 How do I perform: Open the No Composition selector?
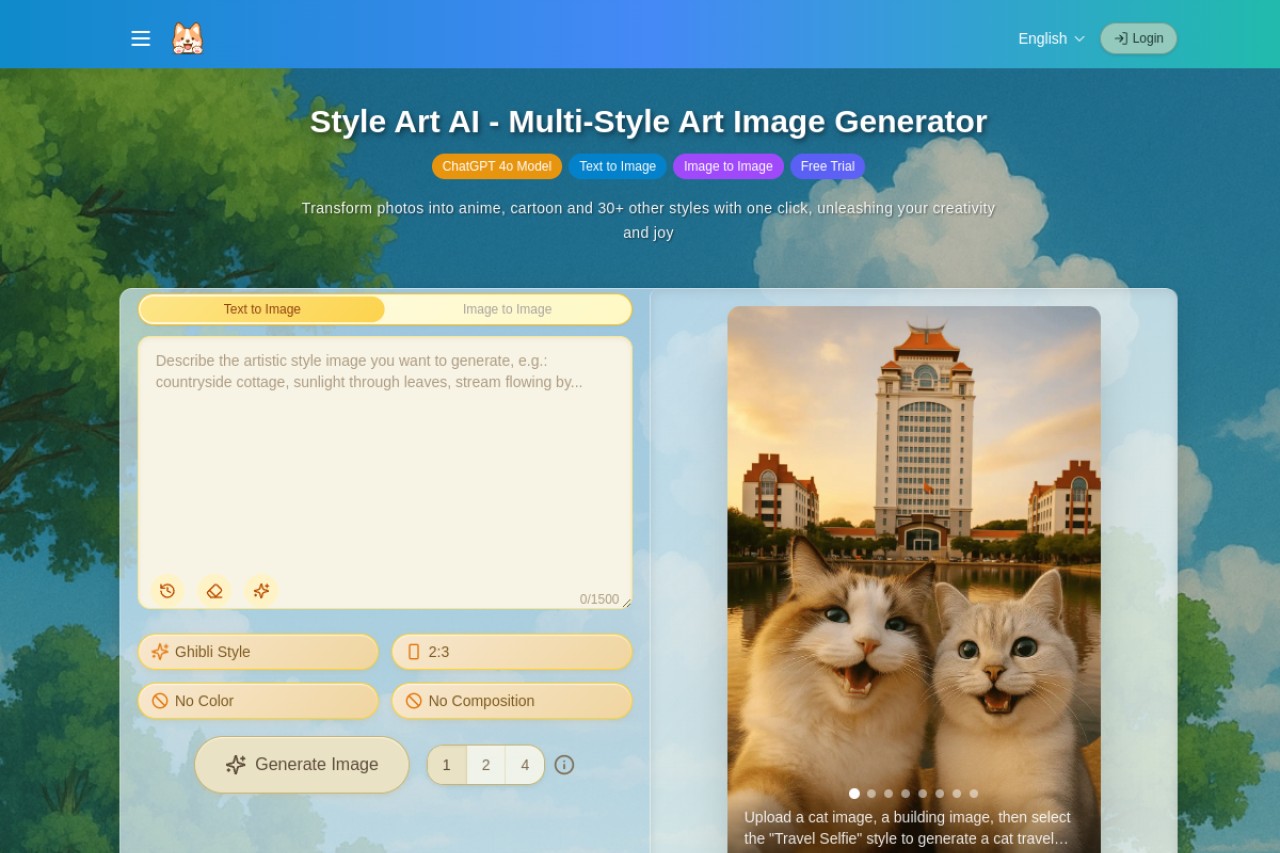tap(512, 701)
